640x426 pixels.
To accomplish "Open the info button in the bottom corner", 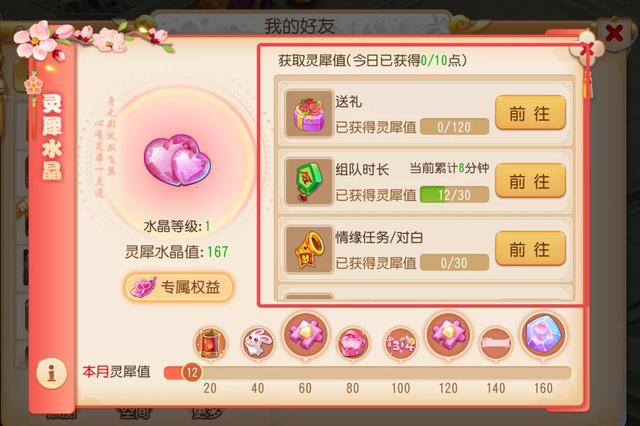I will [x=51, y=373].
